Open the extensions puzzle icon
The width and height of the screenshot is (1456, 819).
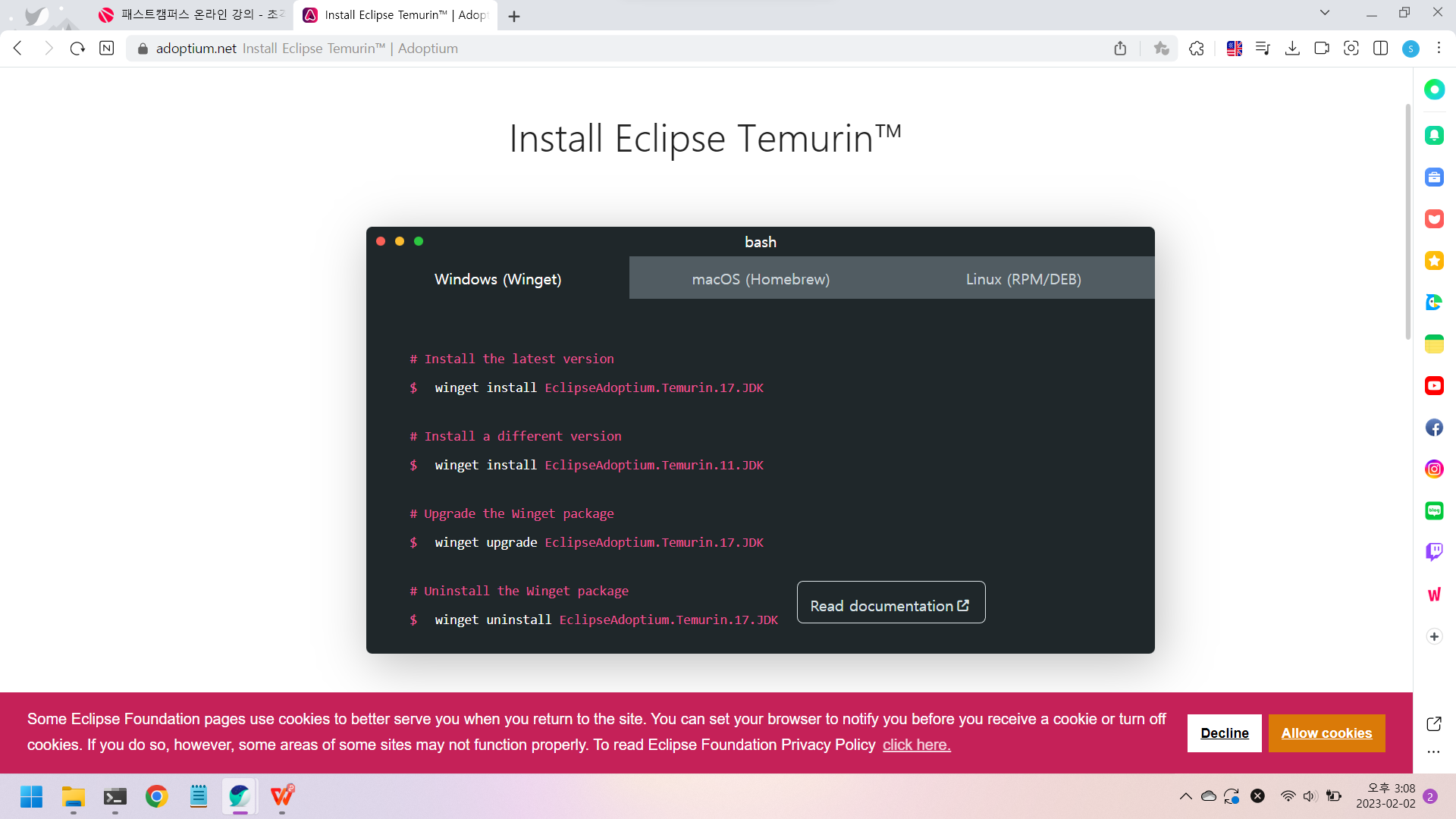(x=1197, y=49)
